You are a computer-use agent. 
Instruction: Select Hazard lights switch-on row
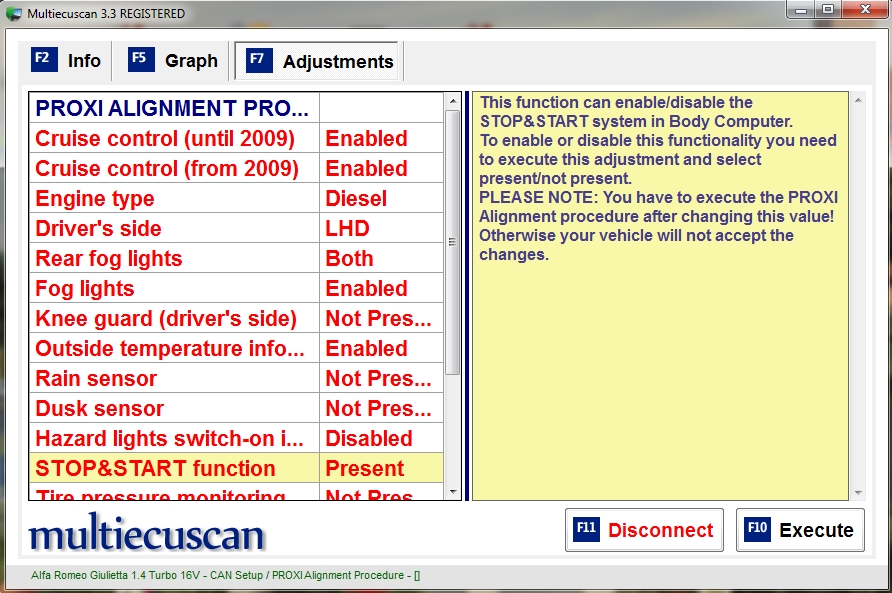pyautogui.click(x=236, y=438)
